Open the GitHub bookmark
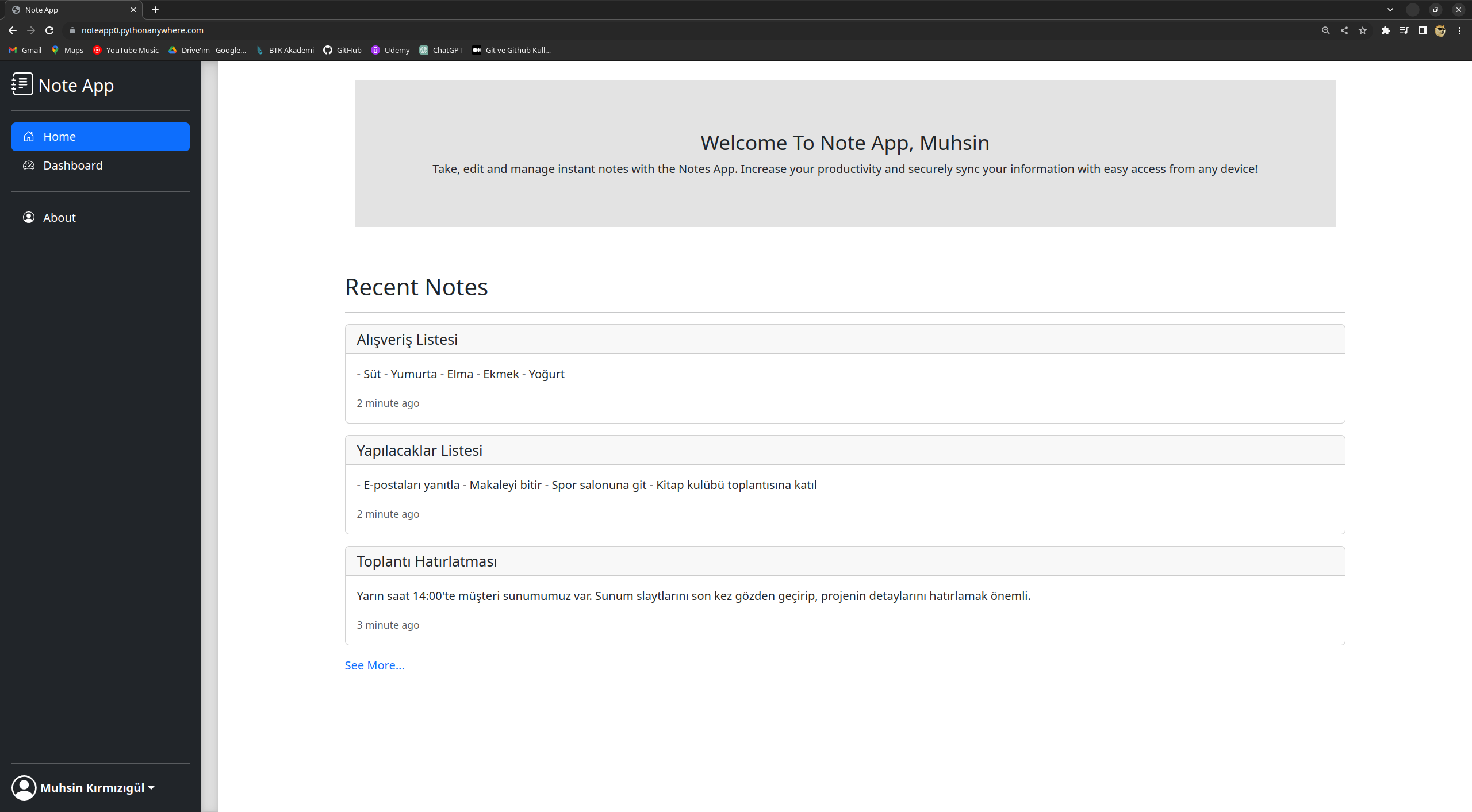1472x812 pixels. point(343,50)
